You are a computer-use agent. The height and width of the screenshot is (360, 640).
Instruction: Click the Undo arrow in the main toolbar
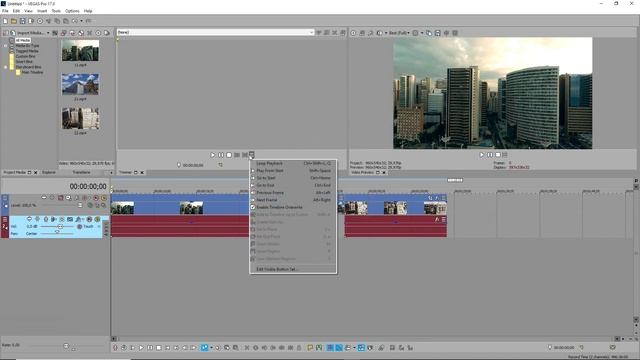(x=75, y=21)
